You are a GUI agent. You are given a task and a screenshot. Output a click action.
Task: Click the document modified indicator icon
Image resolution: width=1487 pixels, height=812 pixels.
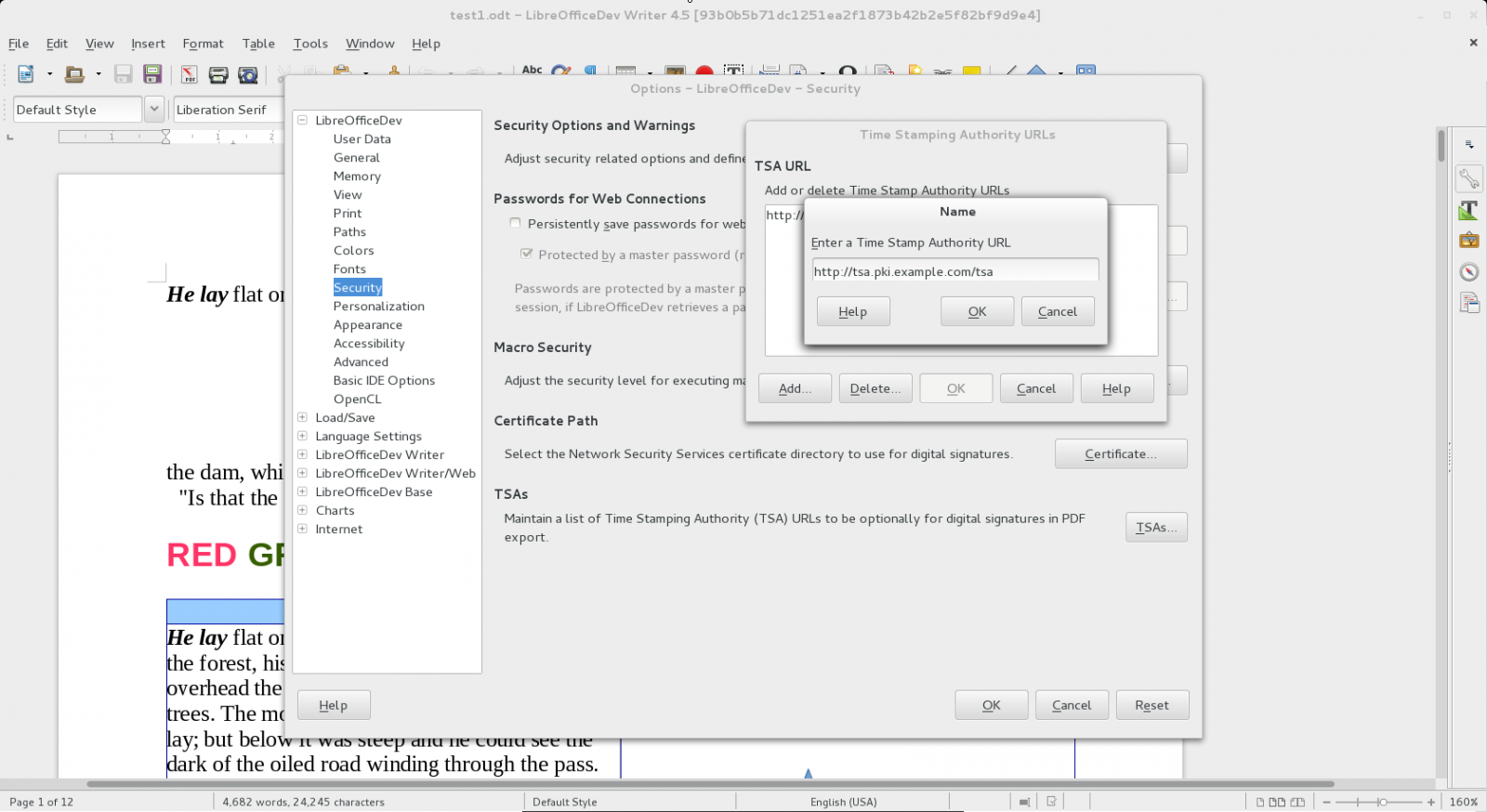pyautogui.click(x=1051, y=802)
